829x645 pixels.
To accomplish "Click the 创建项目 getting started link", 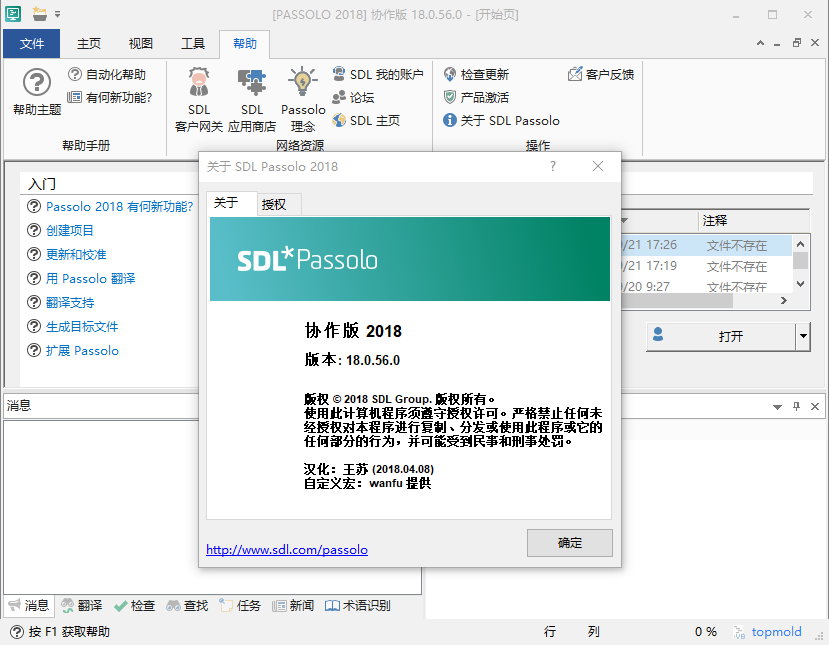I will pyautogui.click(x=69, y=230).
